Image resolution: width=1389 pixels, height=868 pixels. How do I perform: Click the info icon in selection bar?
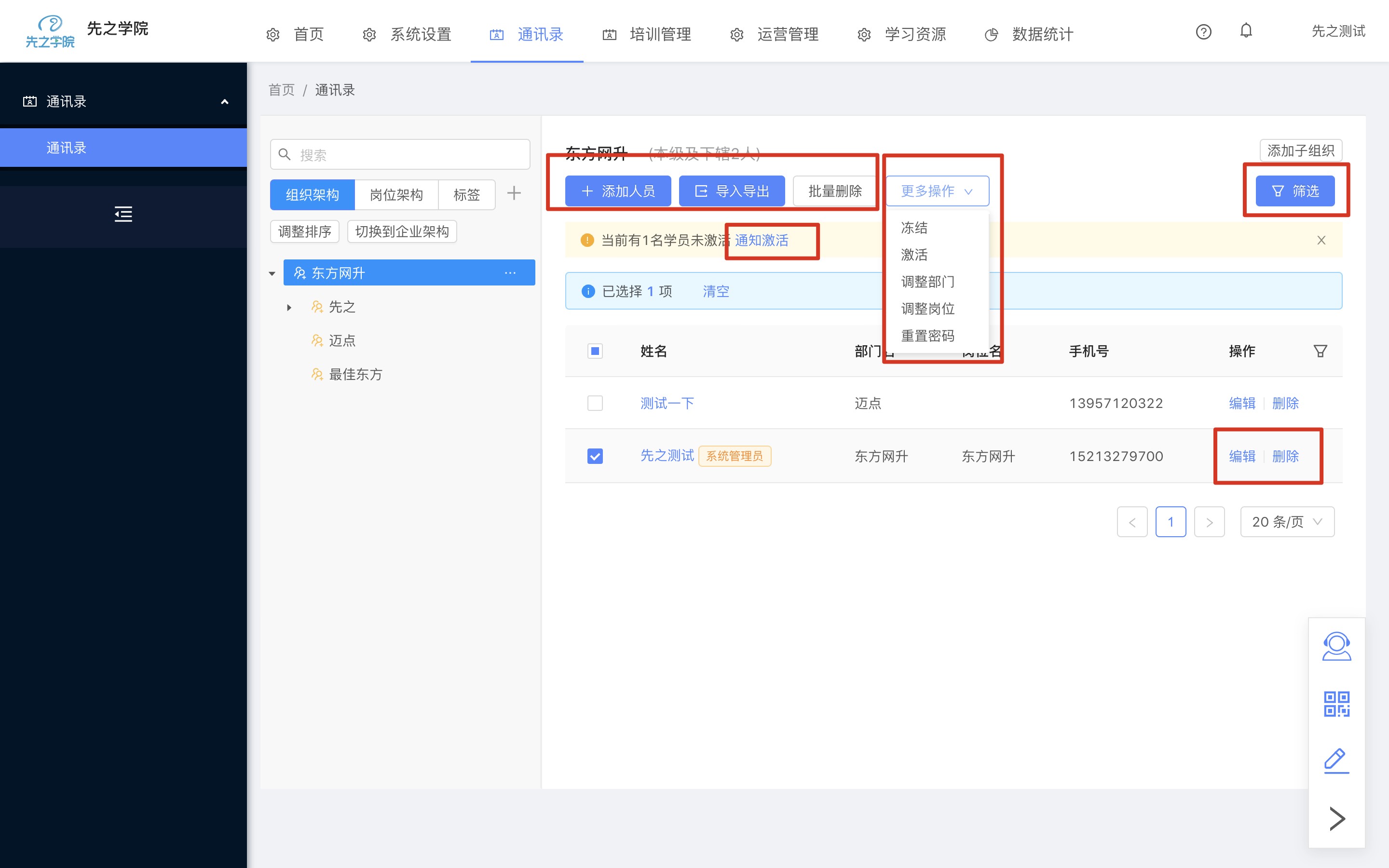point(588,291)
